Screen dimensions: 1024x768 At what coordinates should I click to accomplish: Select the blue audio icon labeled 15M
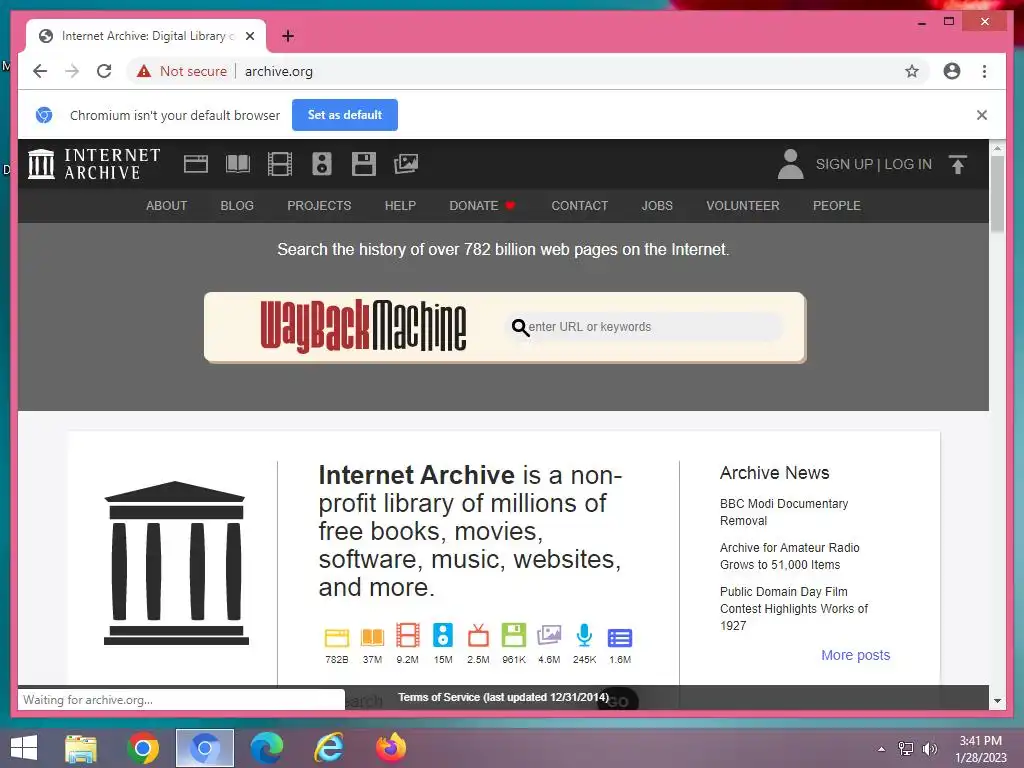tap(443, 635)
